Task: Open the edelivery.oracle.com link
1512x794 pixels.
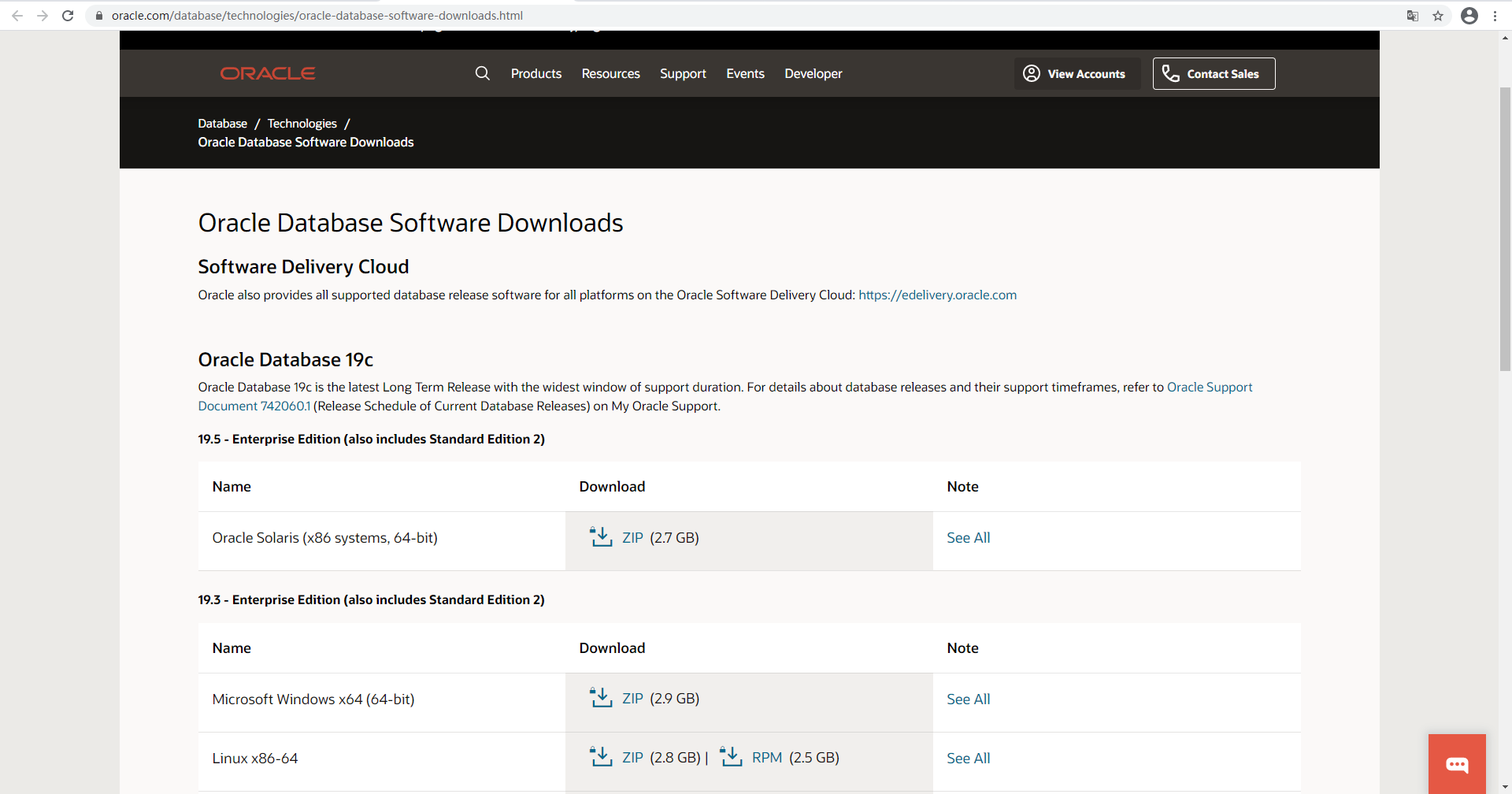Action: click(x=937, y=295)
